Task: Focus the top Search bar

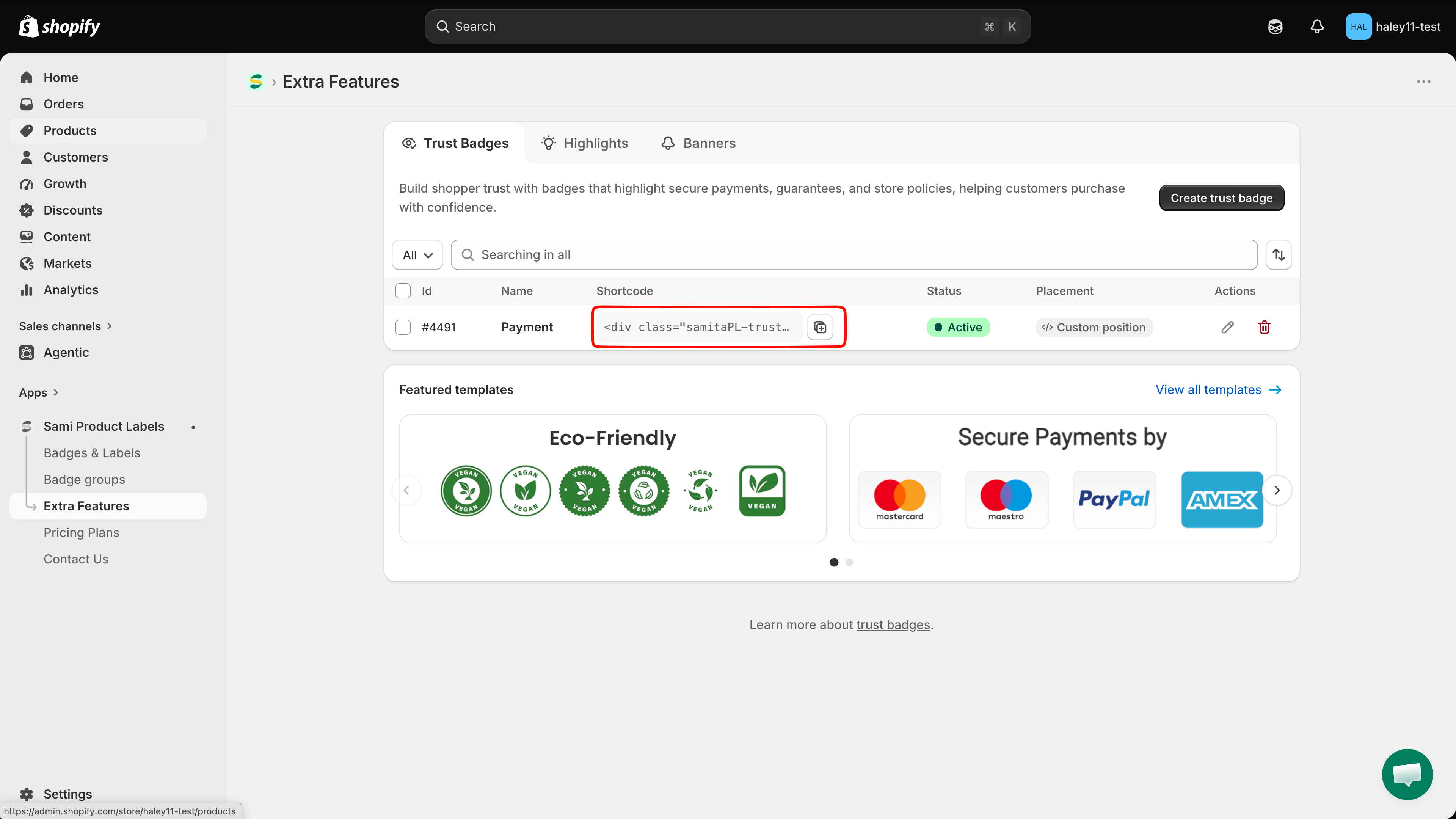Action: tap(728, 27)
